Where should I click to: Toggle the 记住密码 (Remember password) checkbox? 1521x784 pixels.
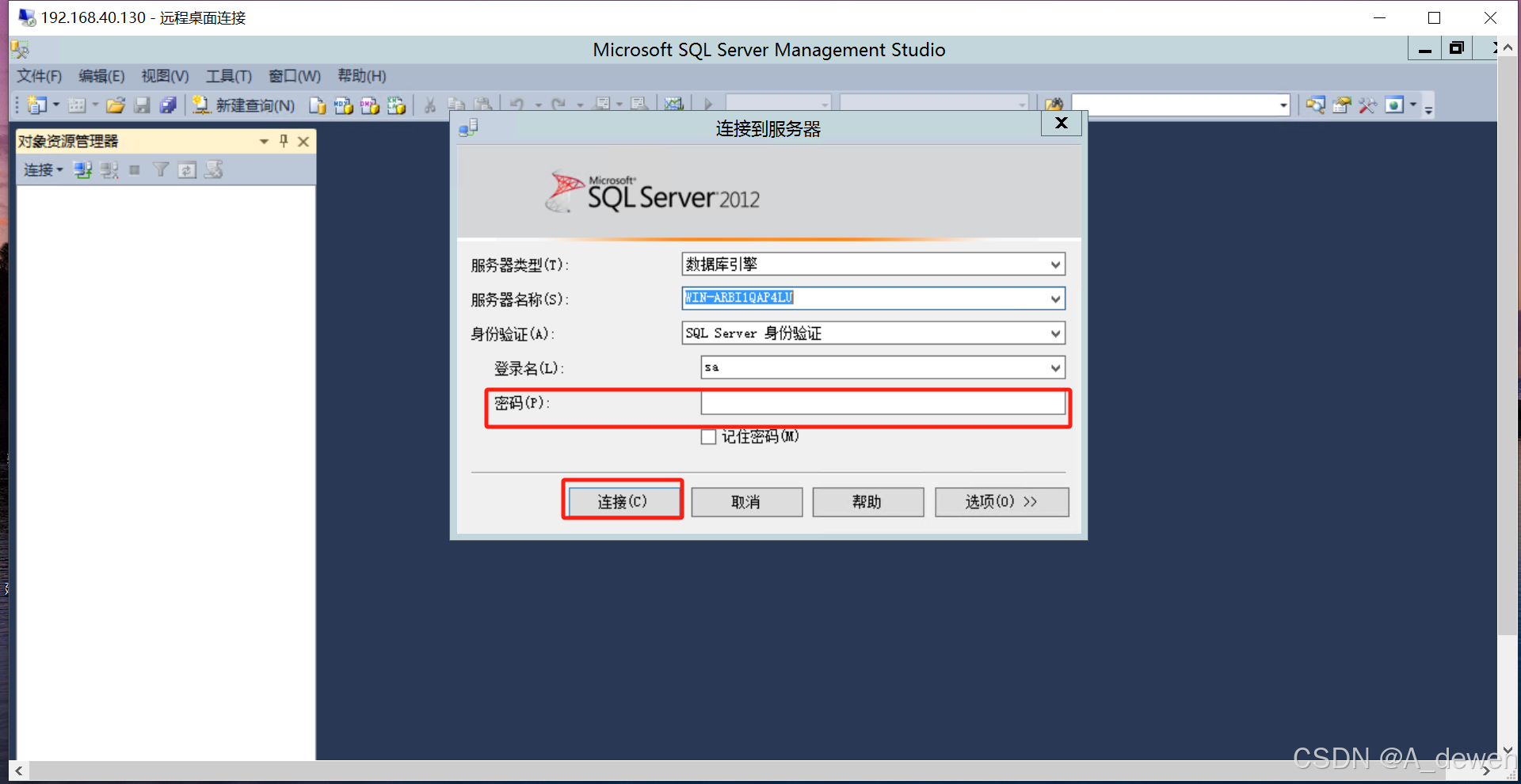[708, 437]
